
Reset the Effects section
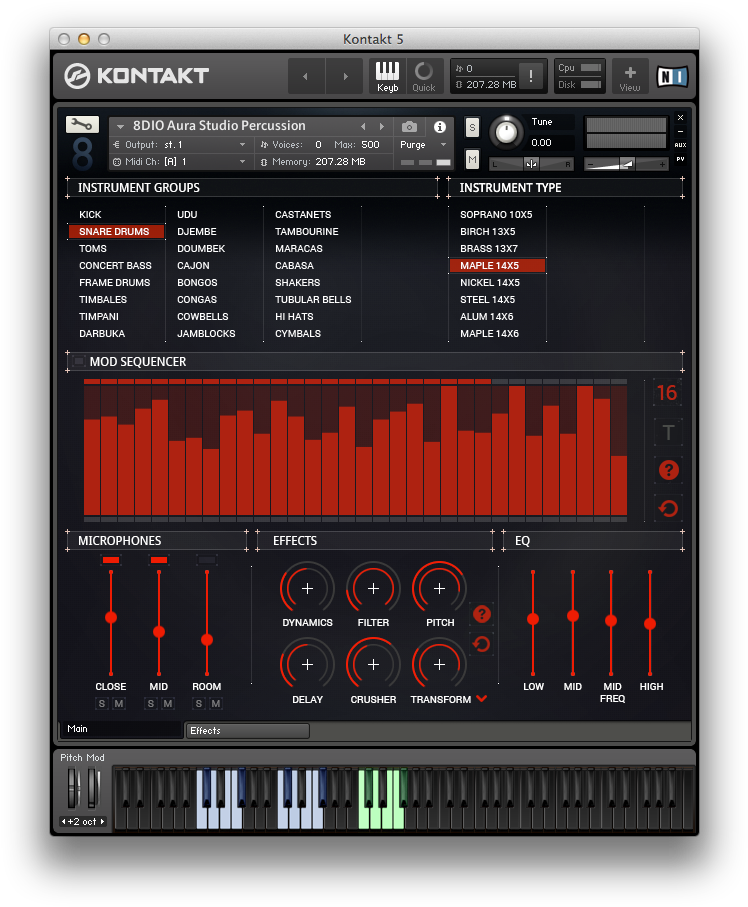(482, 644)
